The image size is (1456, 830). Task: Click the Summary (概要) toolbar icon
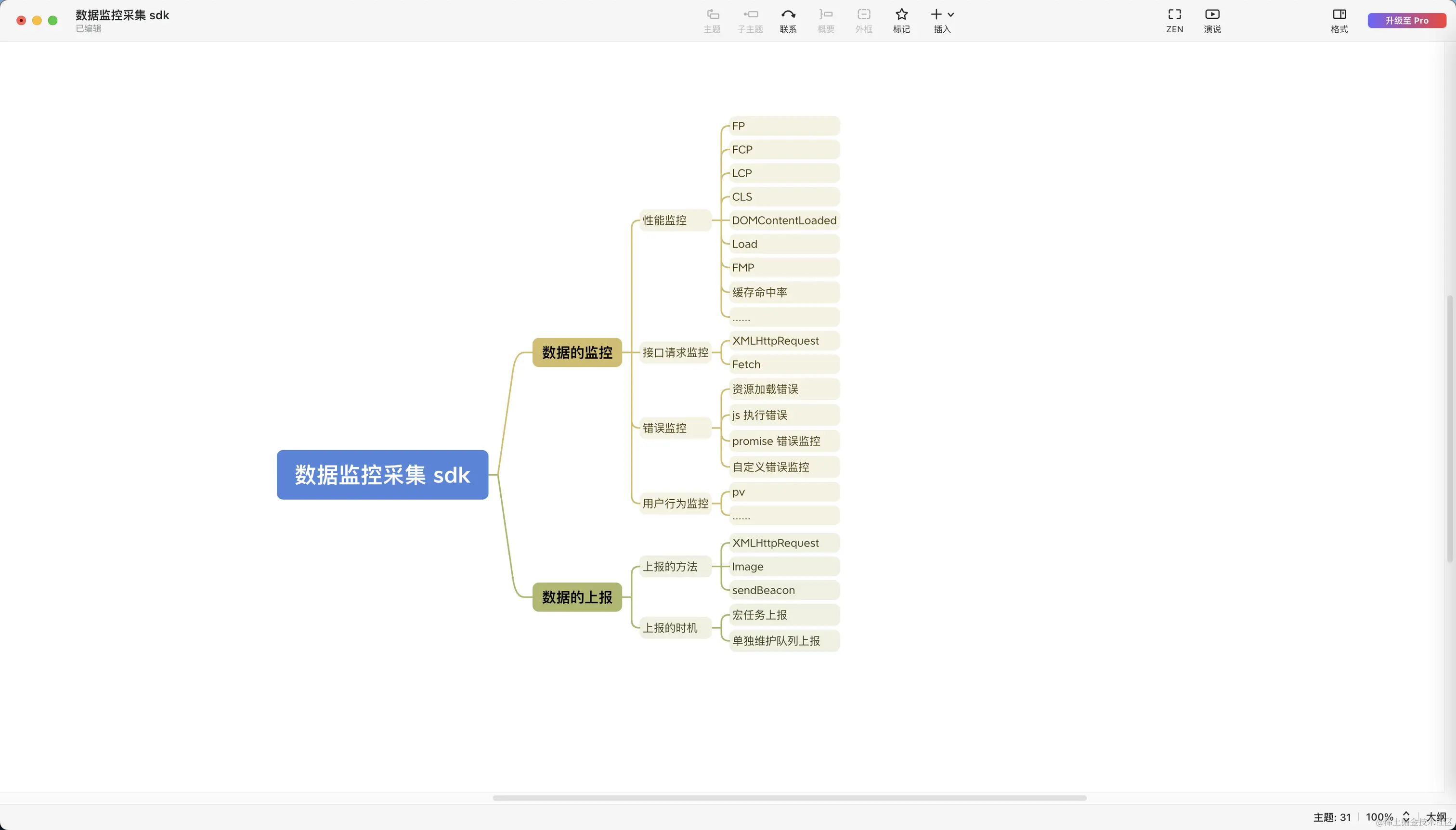click(x=825, y=15)
